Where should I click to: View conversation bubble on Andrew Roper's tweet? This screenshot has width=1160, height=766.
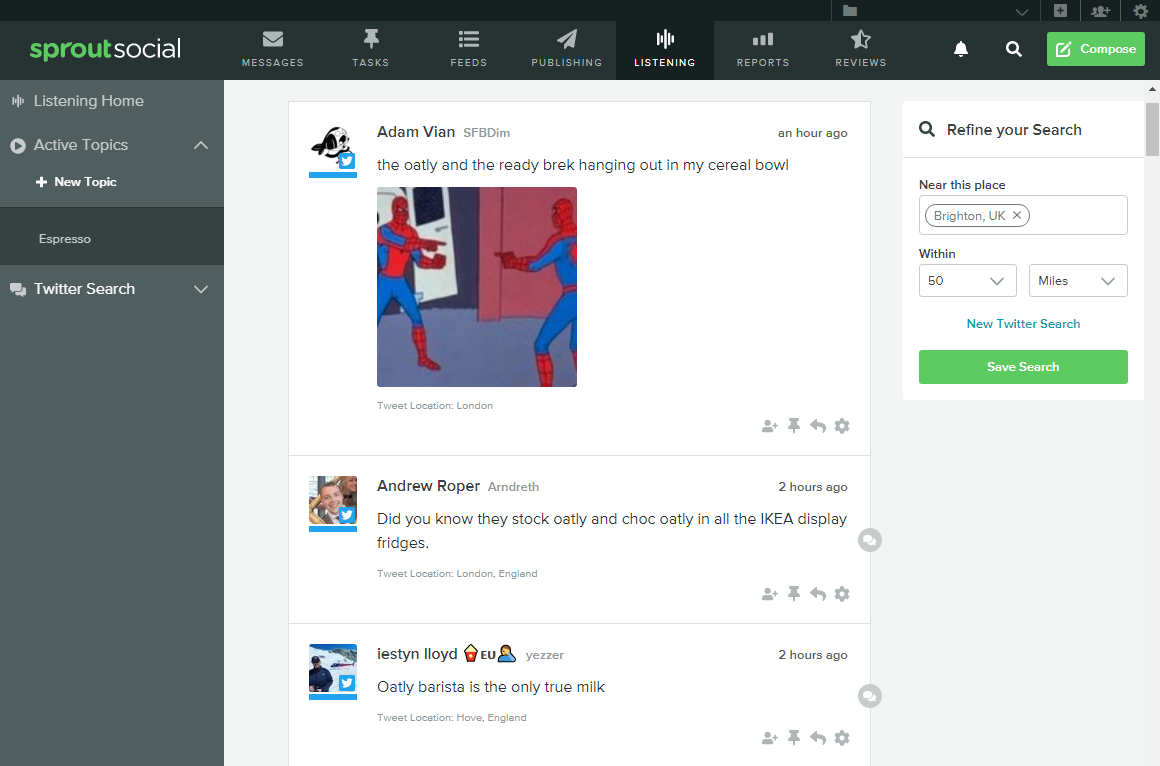point(870,540)
